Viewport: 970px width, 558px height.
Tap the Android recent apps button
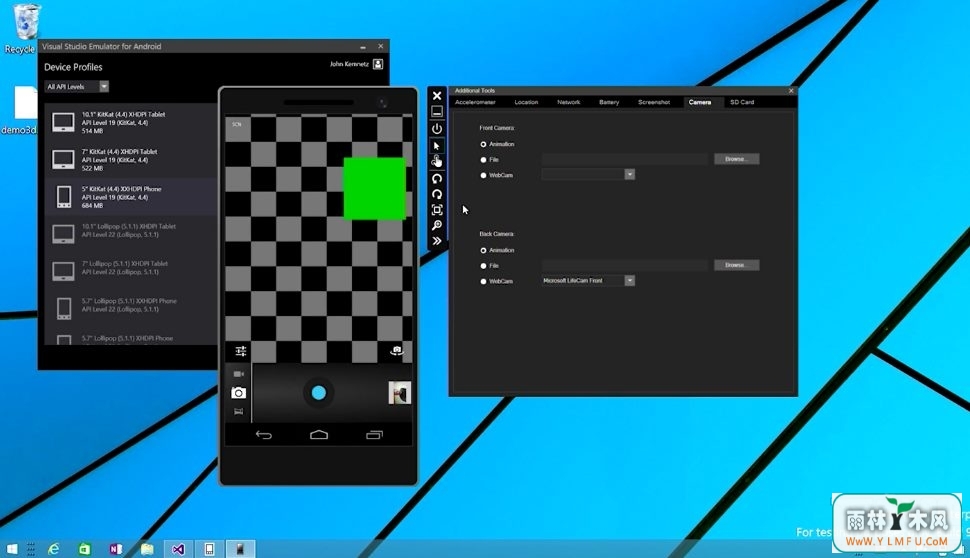pos(374,435)
